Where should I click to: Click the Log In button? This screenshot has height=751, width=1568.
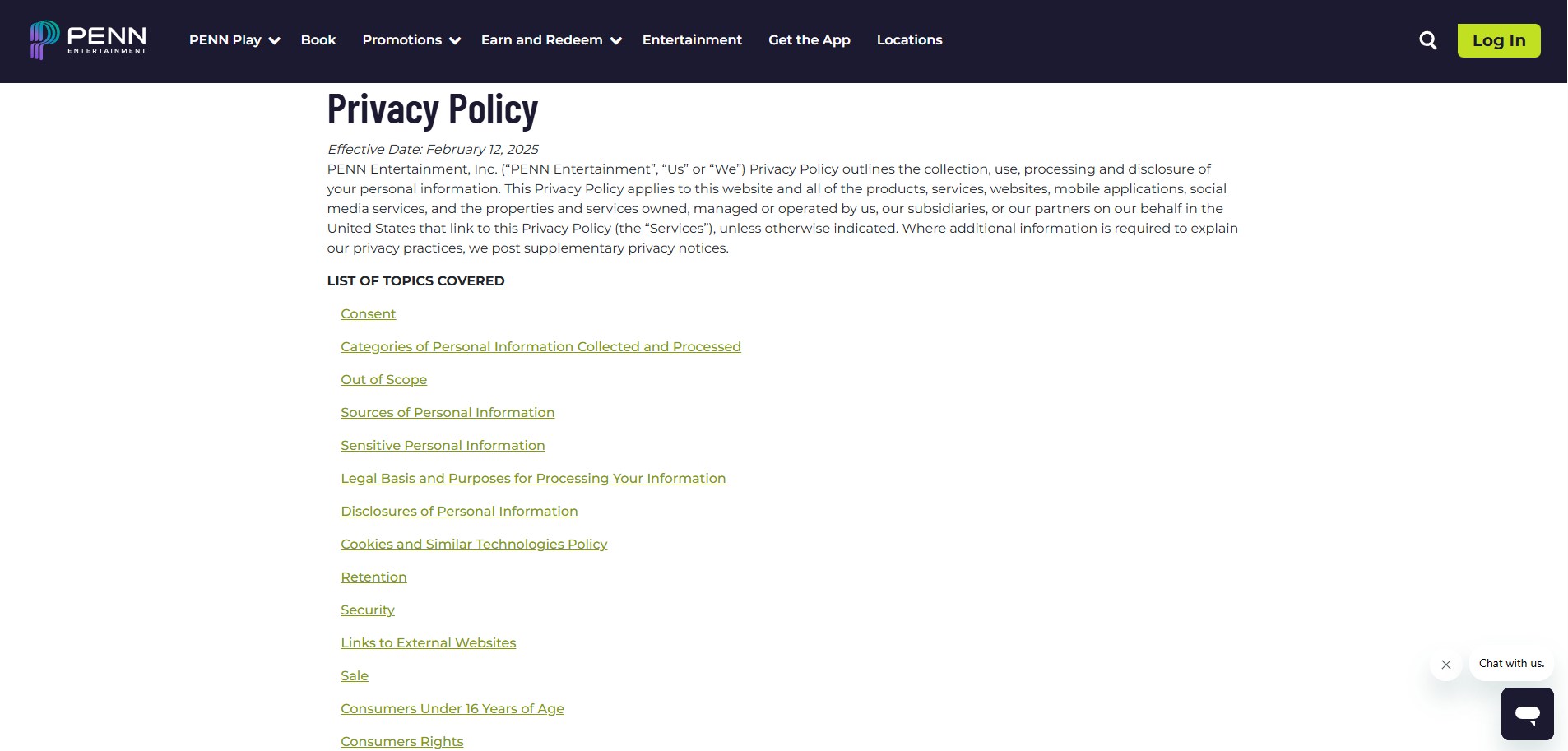tap(1499, 40)
